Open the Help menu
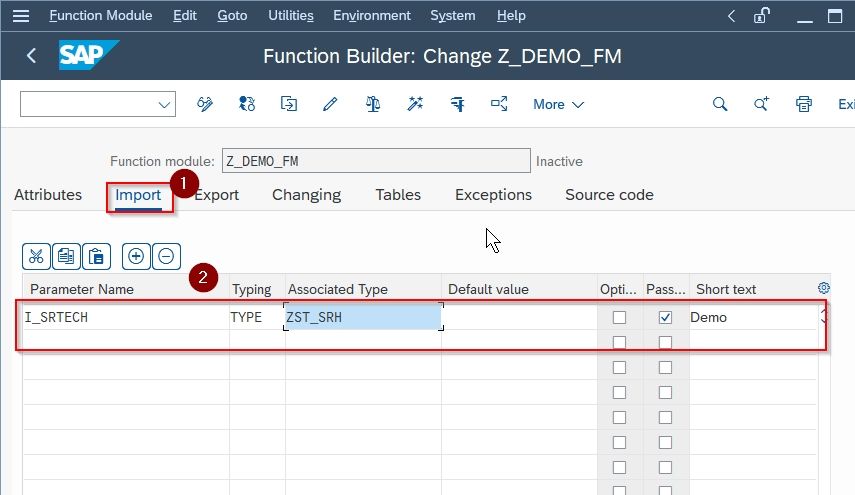This screenshot has width=855, height=495. (511, 16)
